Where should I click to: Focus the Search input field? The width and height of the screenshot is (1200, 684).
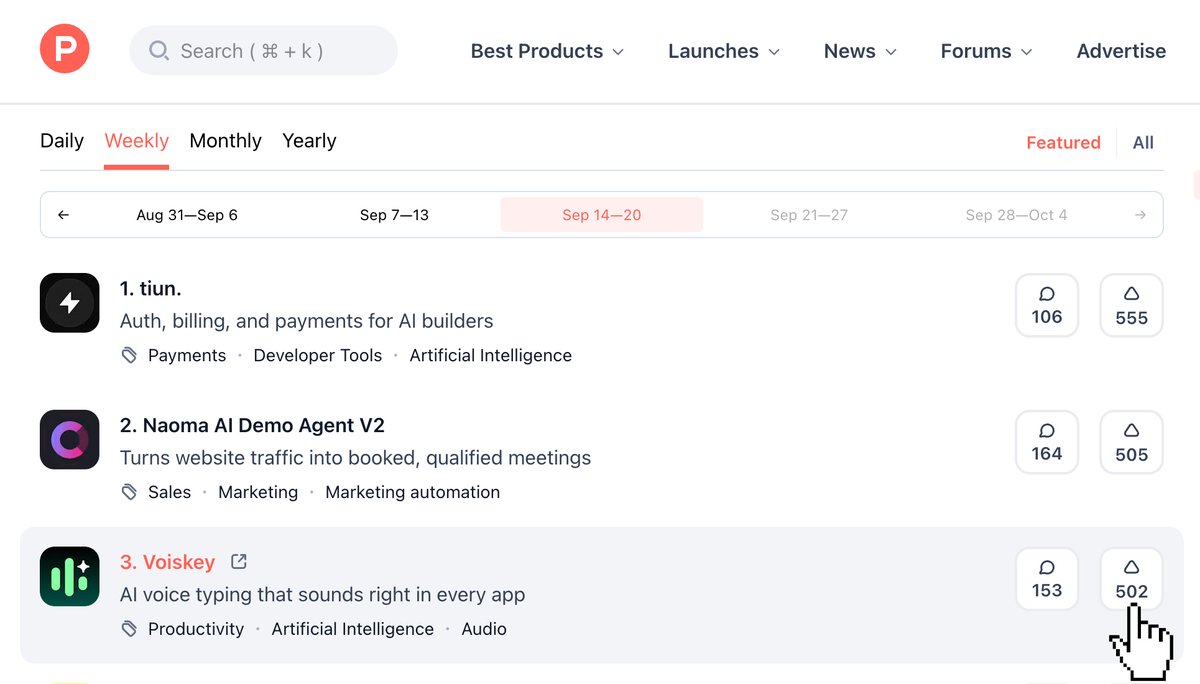[263, 50]
